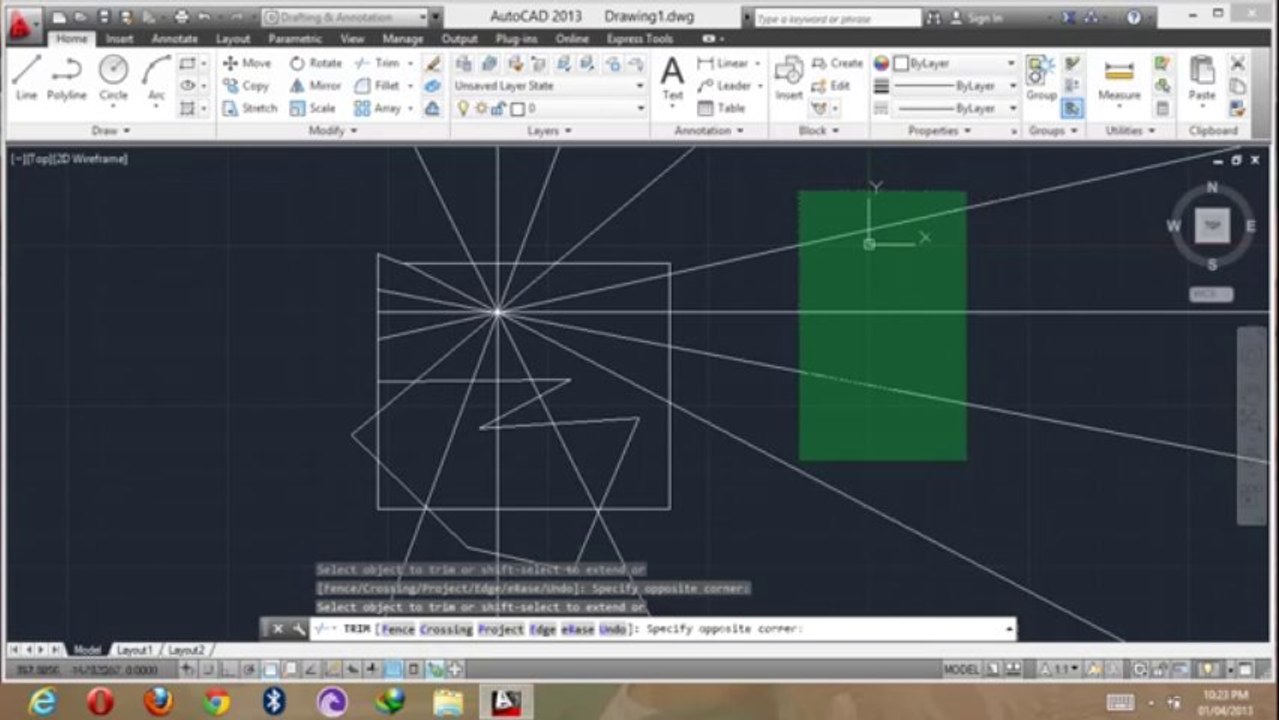Image resolution: width=1279 pixels, height=720 pixels.
Task: Click the object color wheel icon in Properties
Action: [881, 63]
